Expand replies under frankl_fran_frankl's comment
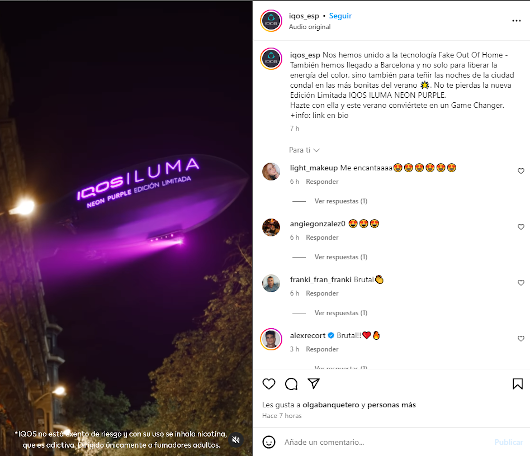 (341, 313)
